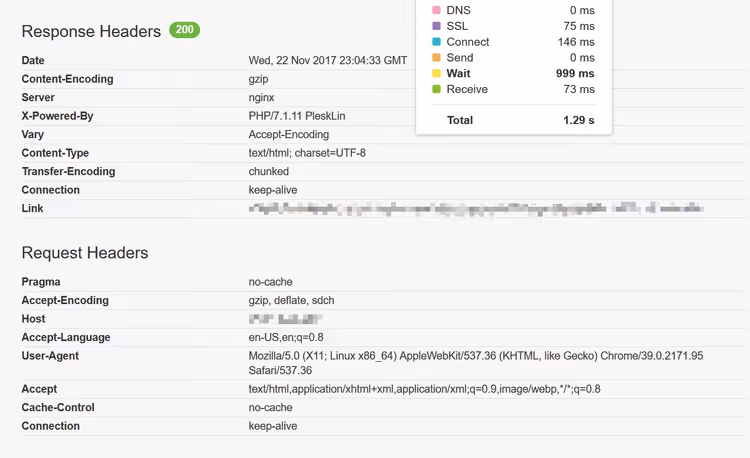Click the pink DNS color swatch
Screen dimensions: 750x458
(436, 10)
